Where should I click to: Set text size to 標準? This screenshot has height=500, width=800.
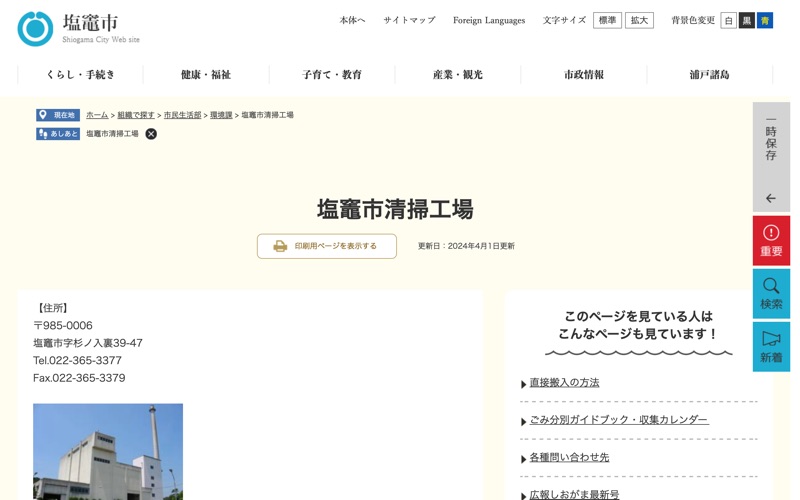(x=607, y=20)
